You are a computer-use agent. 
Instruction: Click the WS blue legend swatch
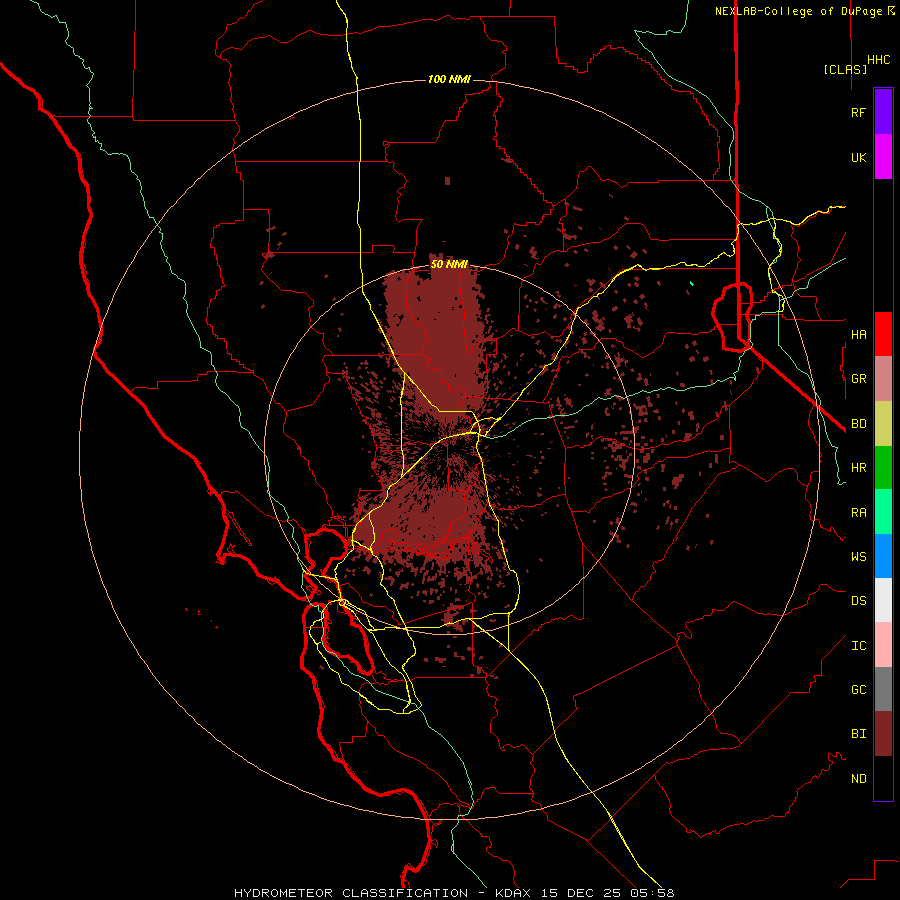point(883,556)
